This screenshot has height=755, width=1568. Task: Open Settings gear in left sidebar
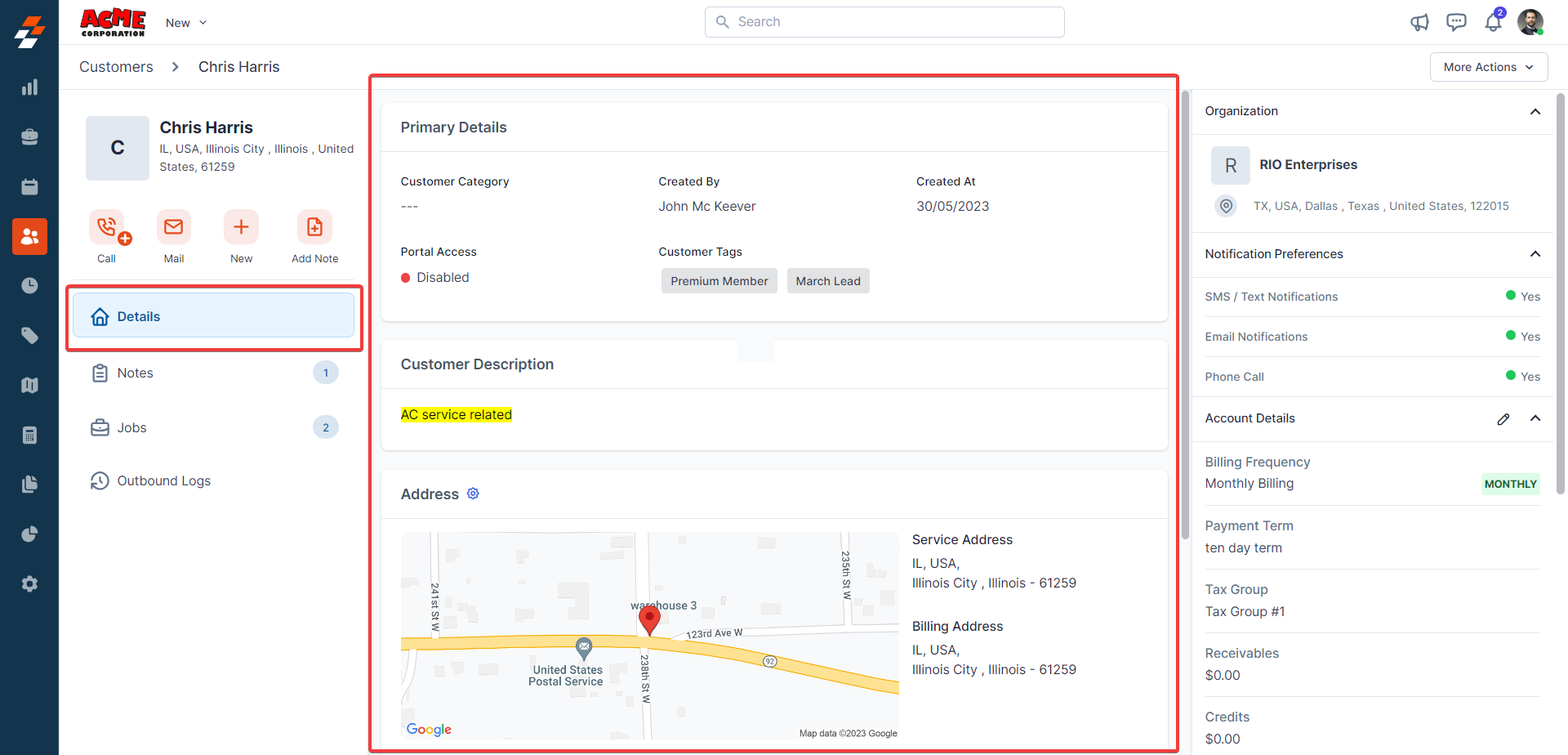click(29, 584)
